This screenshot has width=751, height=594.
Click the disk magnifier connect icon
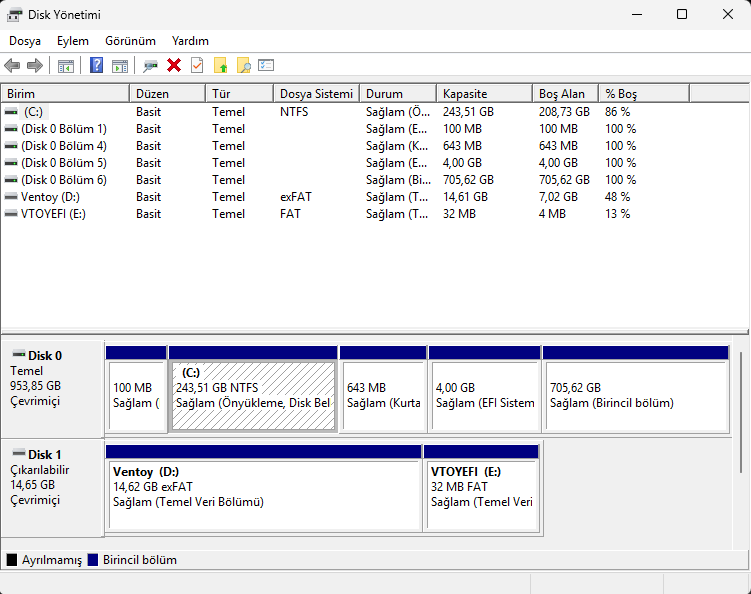pos(150,66)
